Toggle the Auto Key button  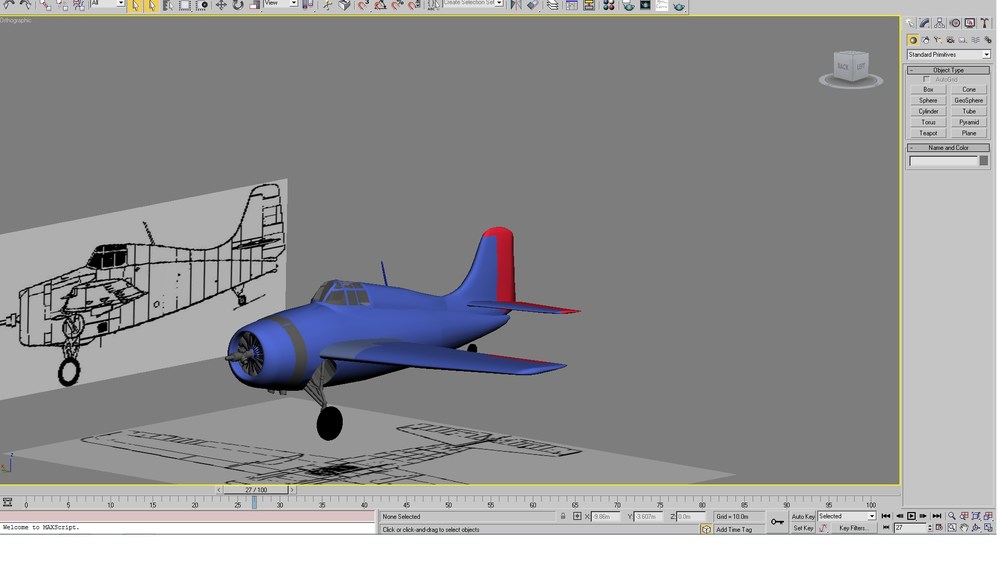coord(803,517)
